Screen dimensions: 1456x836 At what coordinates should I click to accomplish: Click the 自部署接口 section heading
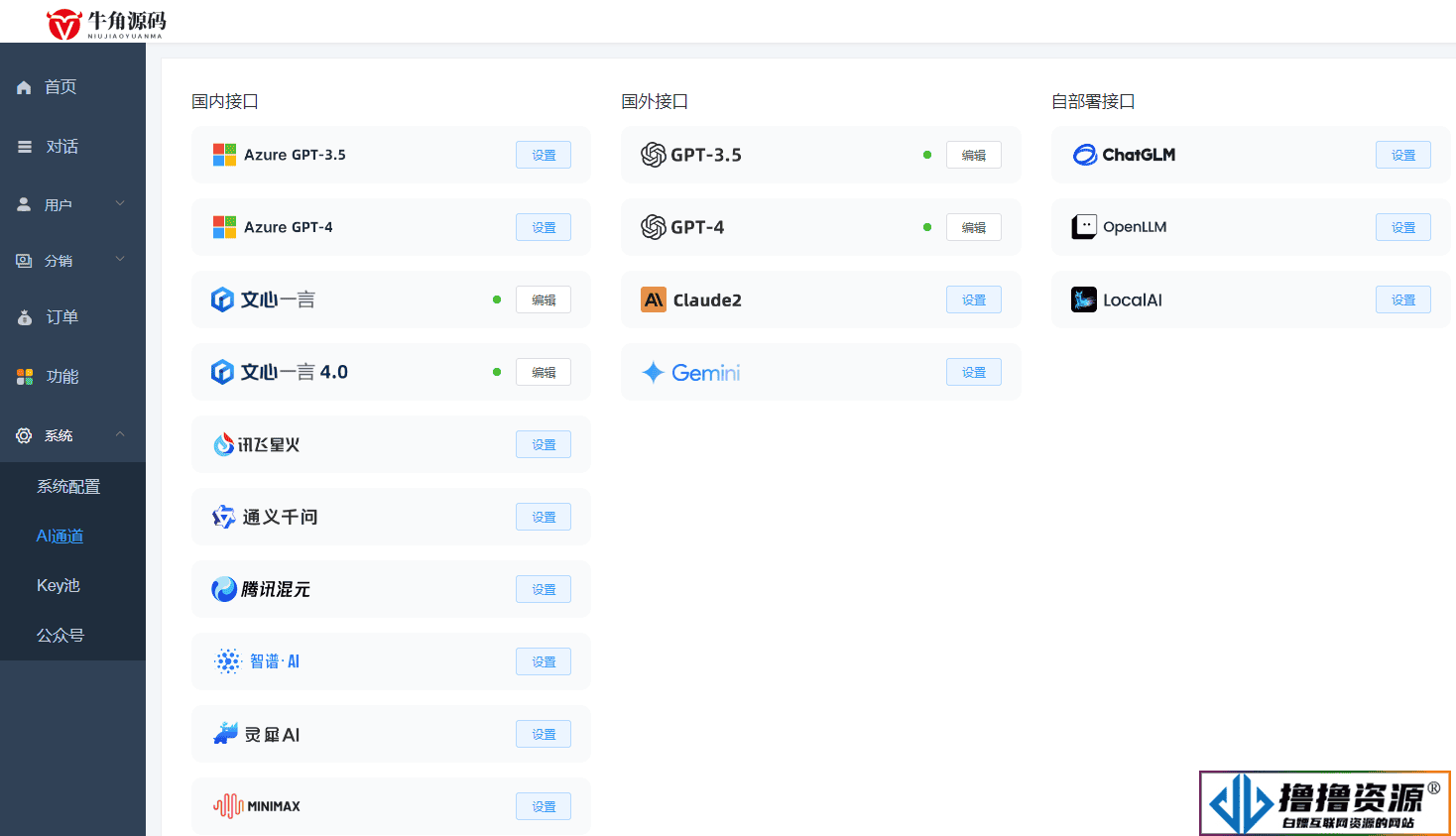tap(1093, 101)
